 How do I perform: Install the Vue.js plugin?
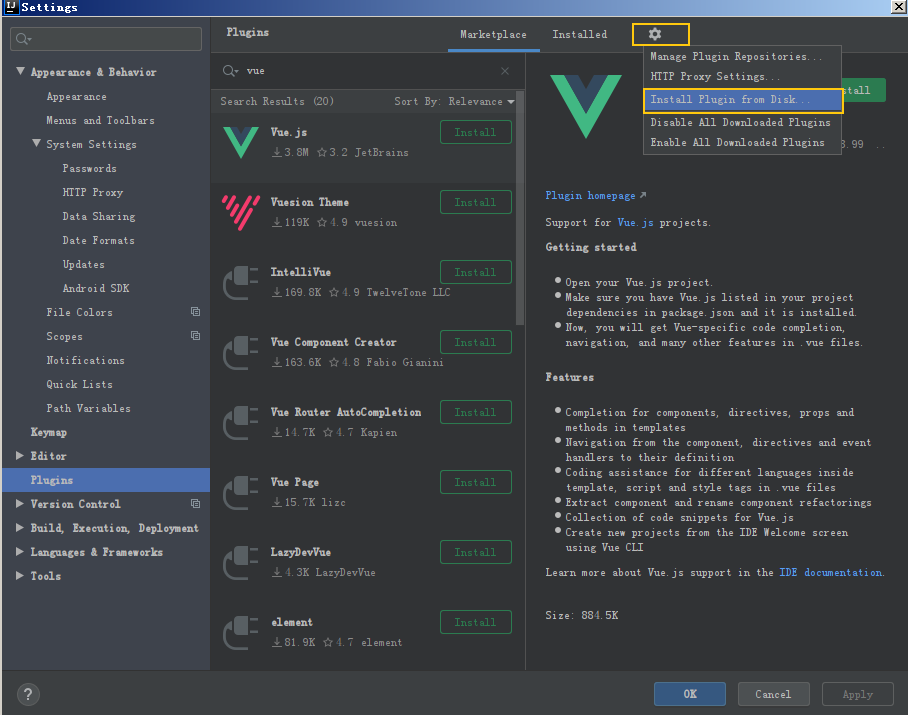point(475,132)
